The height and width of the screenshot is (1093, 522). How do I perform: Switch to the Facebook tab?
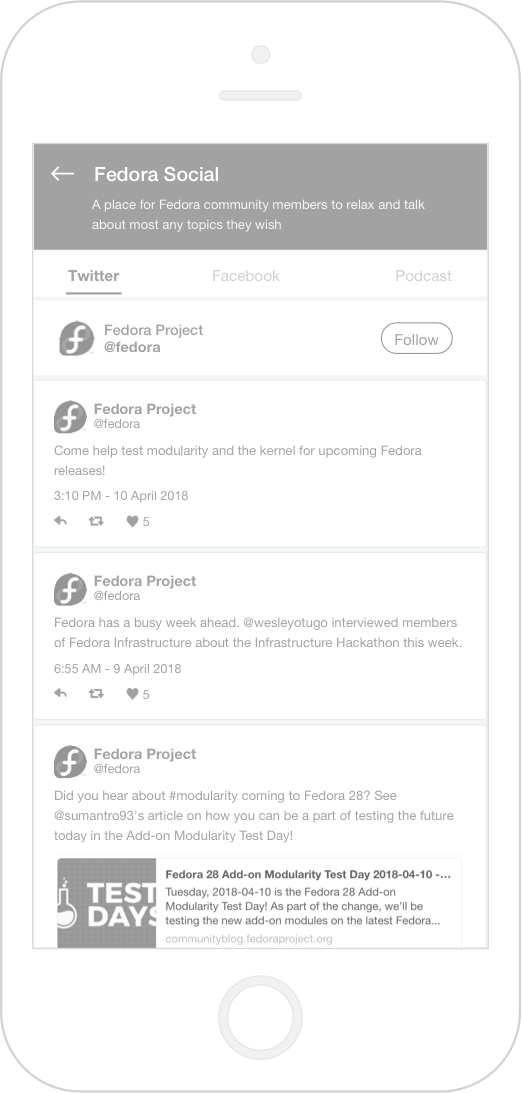point(245,276)
